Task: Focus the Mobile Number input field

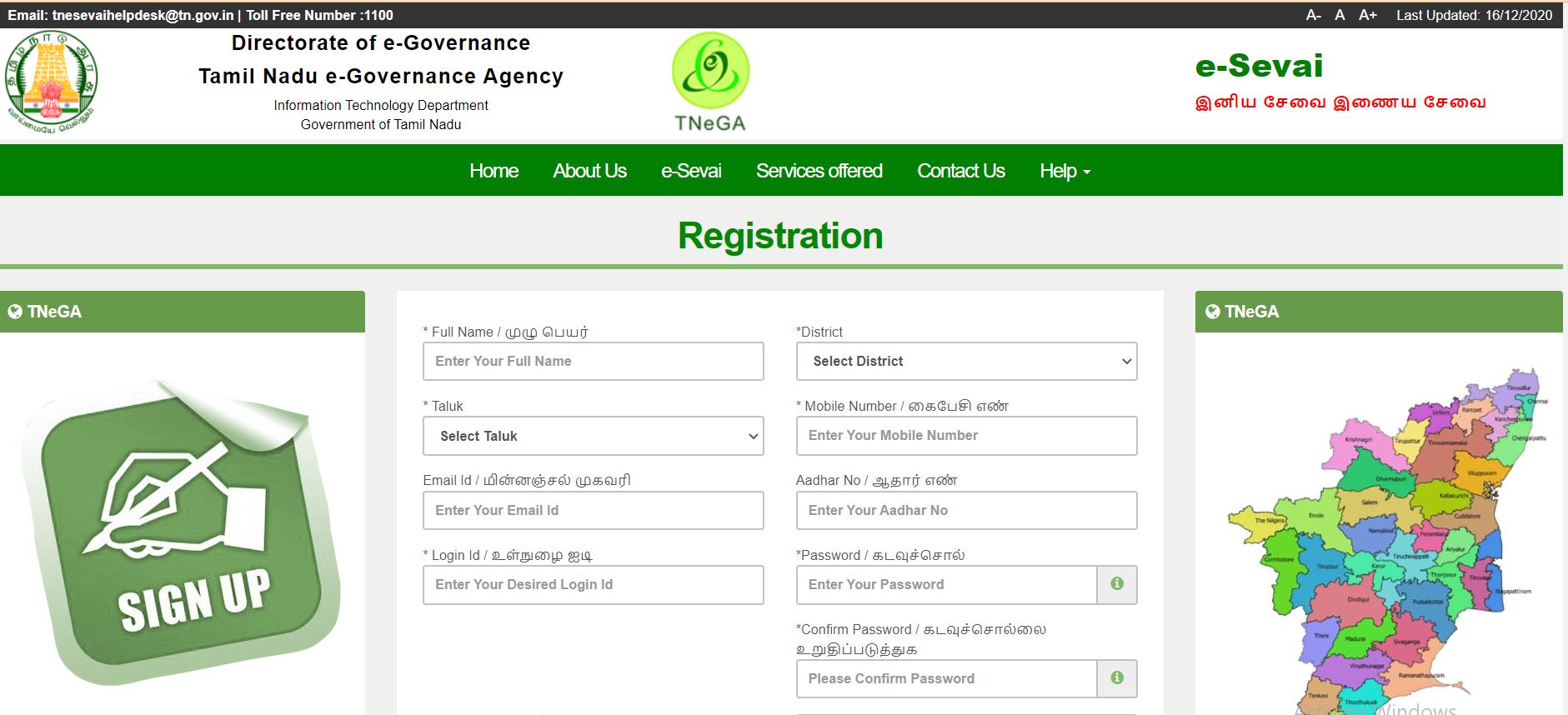Action: tap(966, 436)
